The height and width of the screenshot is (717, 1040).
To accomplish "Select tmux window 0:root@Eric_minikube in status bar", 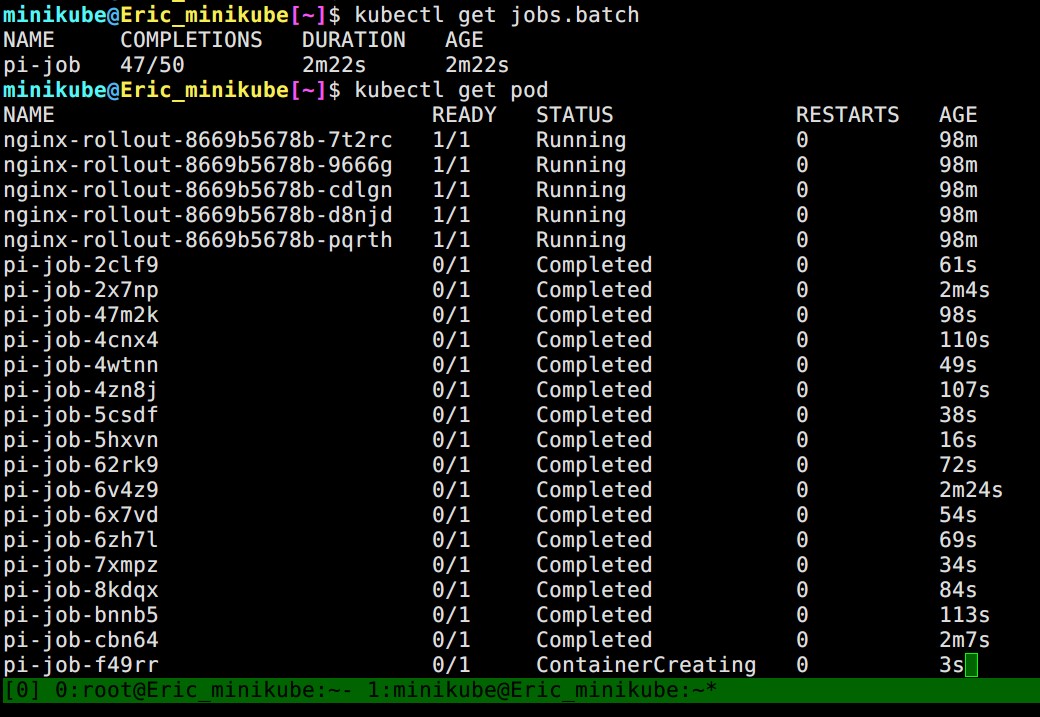I will pos(203,690).
